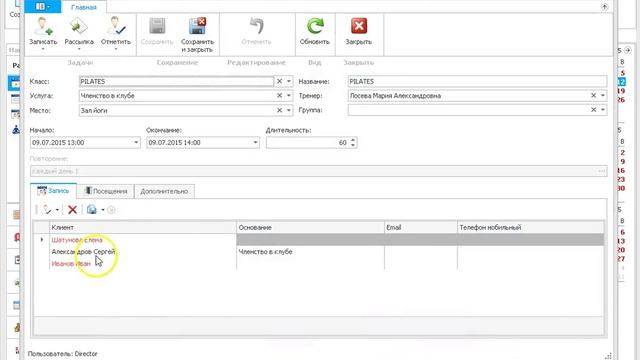Switch to the Запись tab
The height and width of the screenshot is (360, 640).
point(53,191)
